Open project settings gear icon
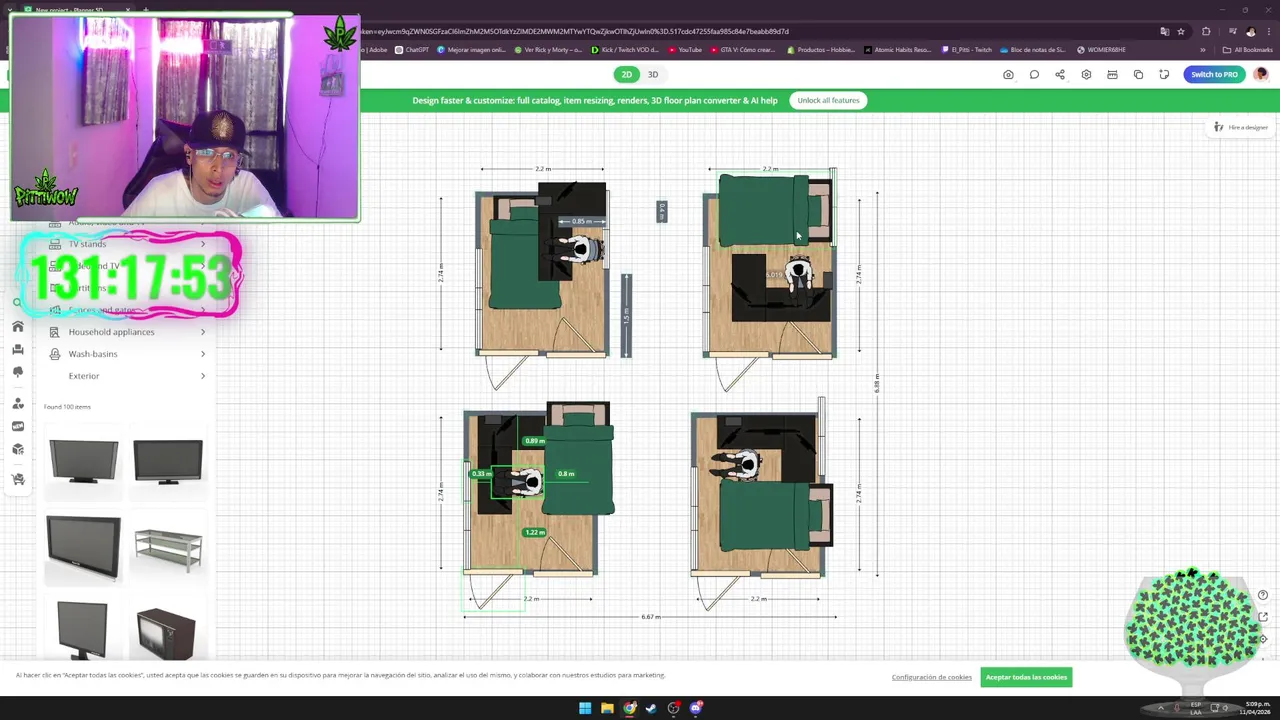 coord(1086,74)
